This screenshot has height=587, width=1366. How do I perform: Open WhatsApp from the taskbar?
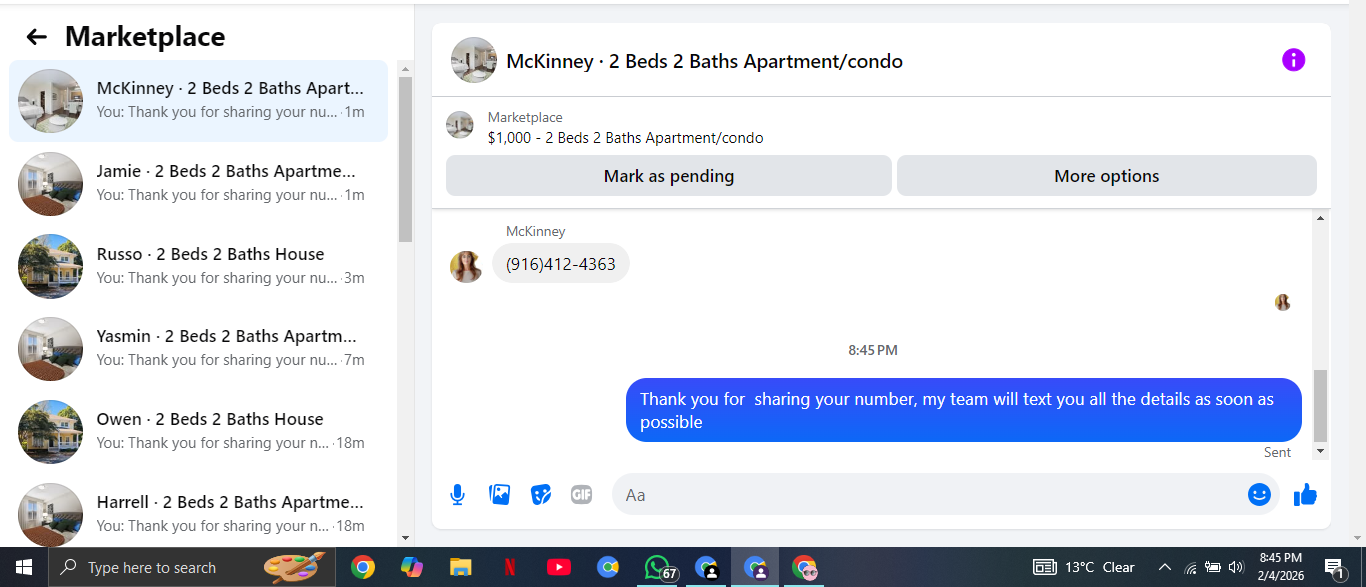click(657, 567)
